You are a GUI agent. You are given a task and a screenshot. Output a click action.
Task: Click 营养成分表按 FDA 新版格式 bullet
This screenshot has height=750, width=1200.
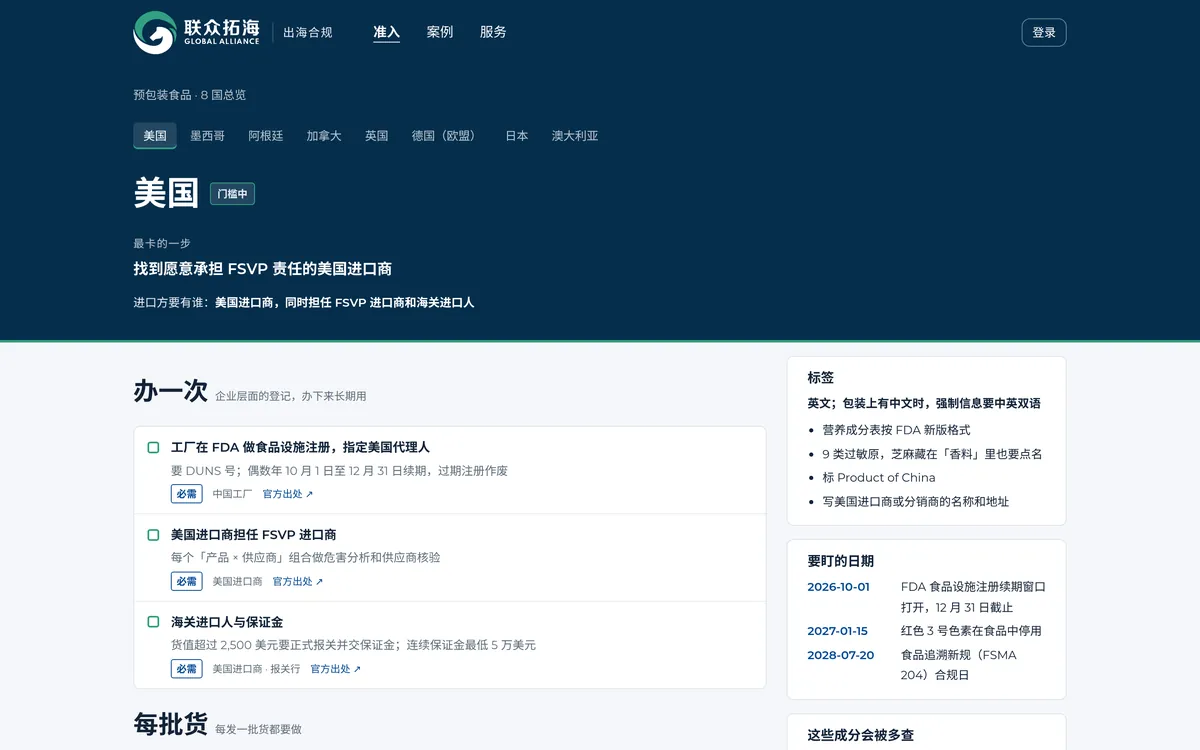coord(896,430)
